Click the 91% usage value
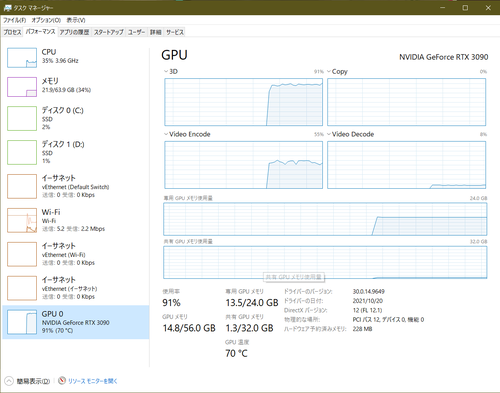 pos(171,303)
